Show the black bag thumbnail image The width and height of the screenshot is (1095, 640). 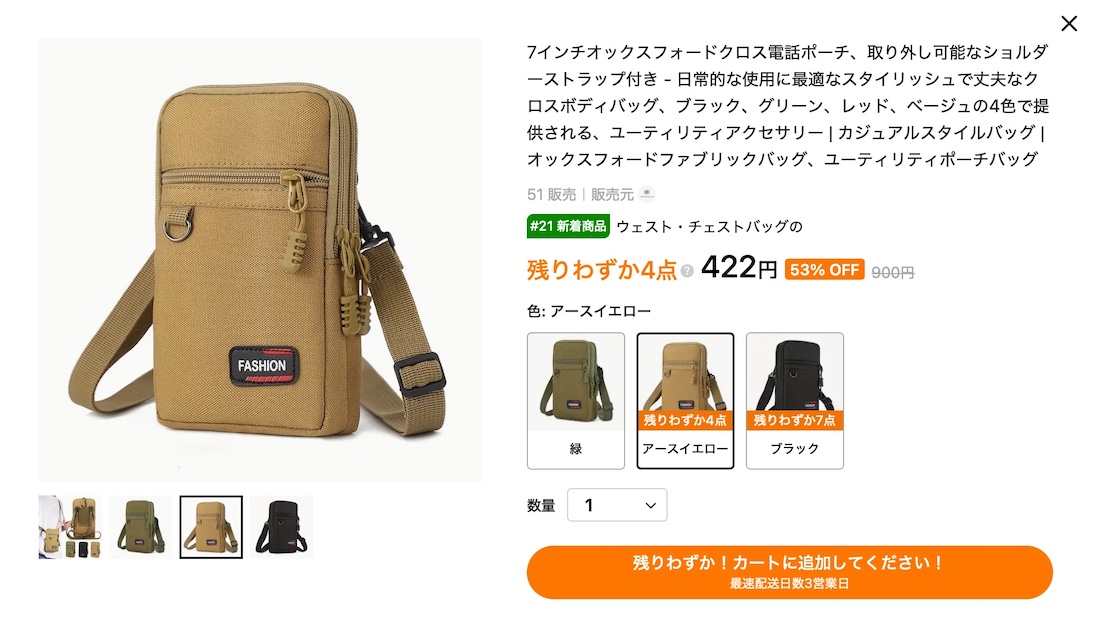[x=281, y=527]
